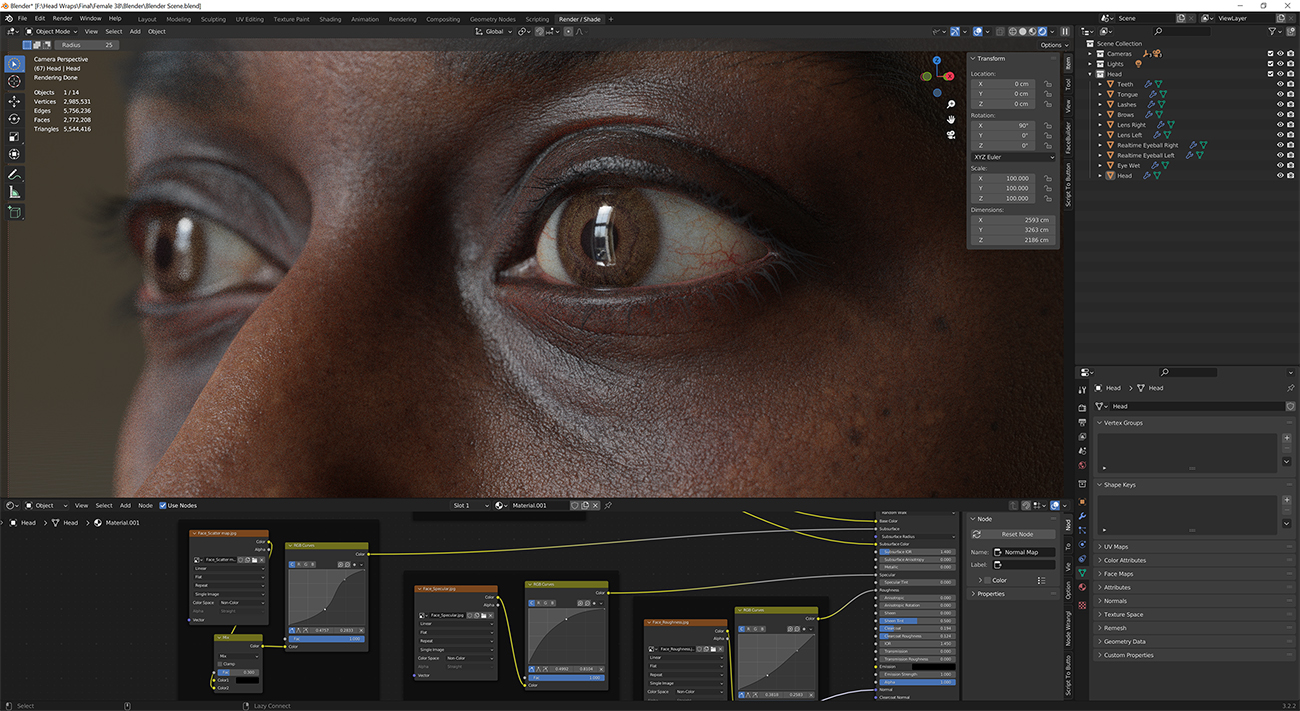Select the Scale tool

tap(13, 136)
